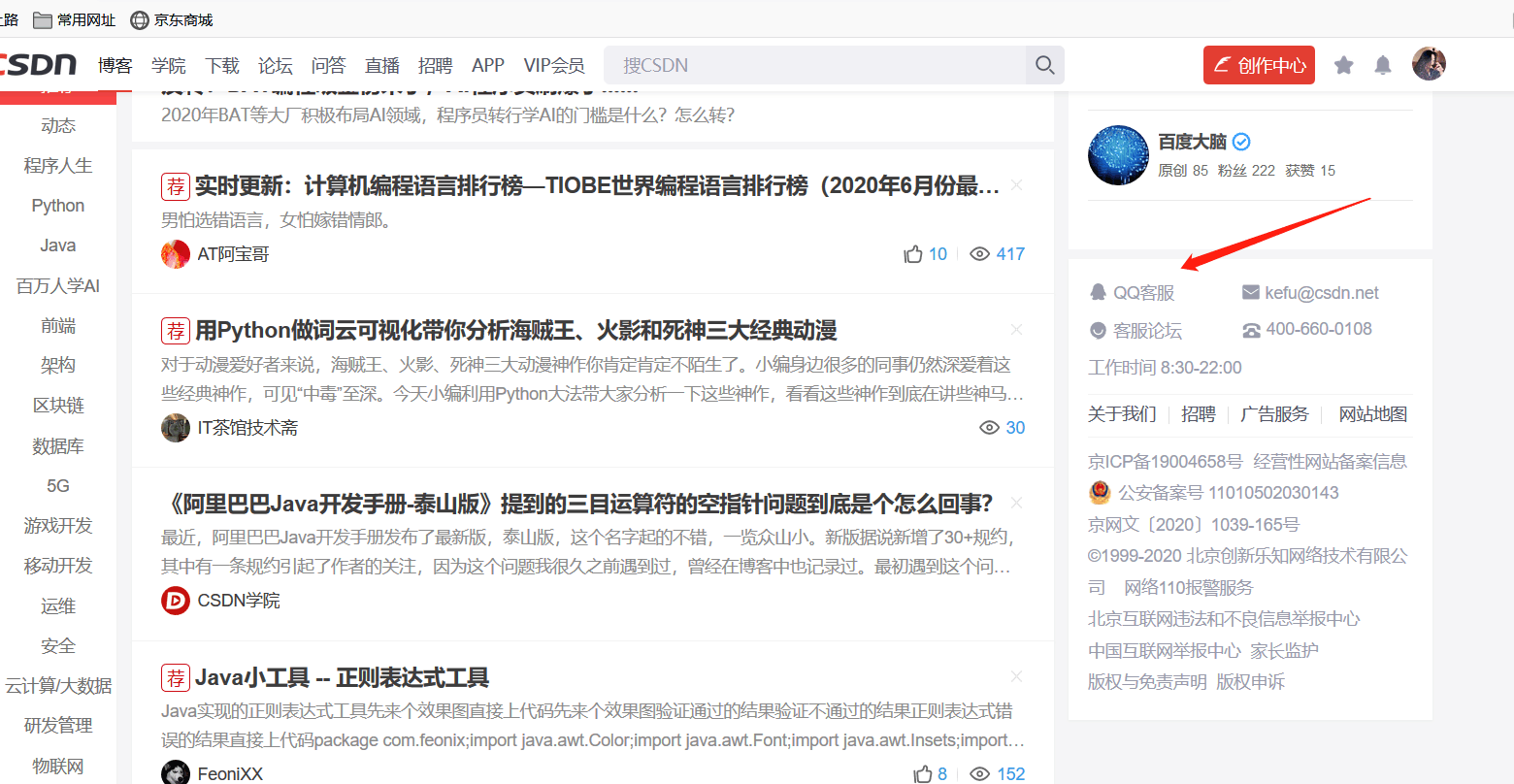This screenshot has width=1514, height=784.
Task: Open 广告服务 footer link
Action: [1274, 414]
